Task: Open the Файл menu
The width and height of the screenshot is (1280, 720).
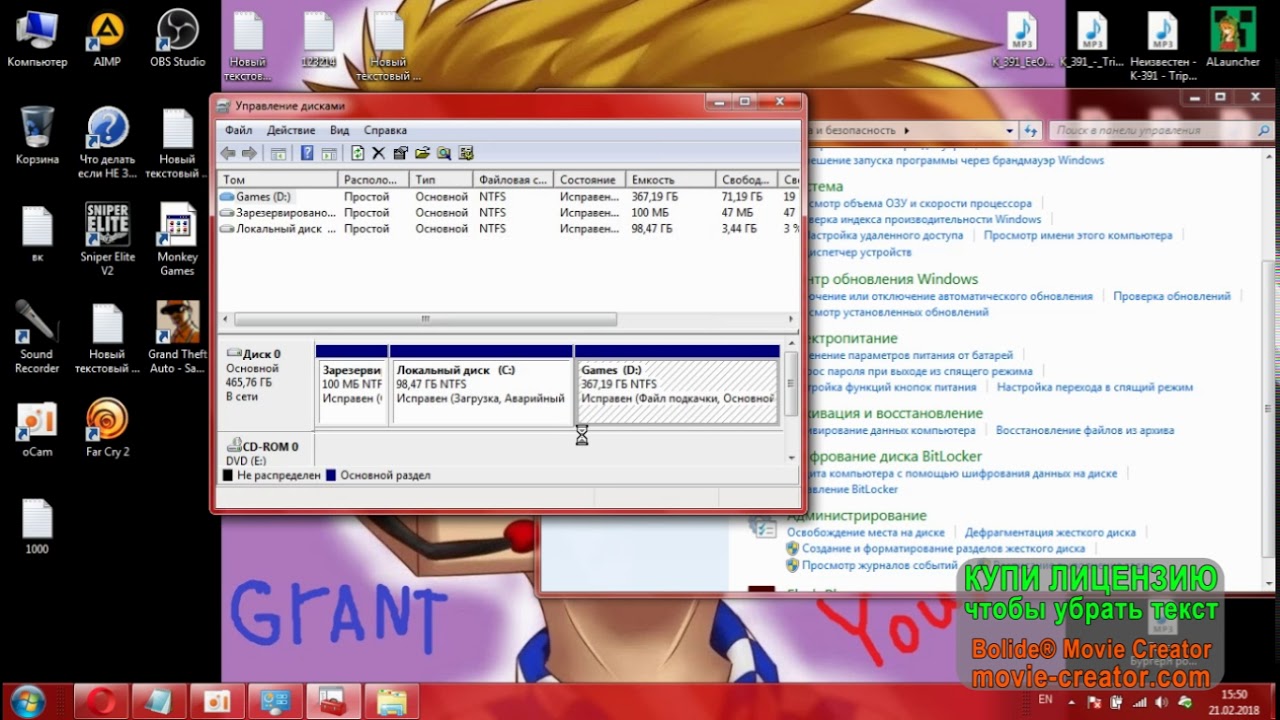Action: [238, 130]
